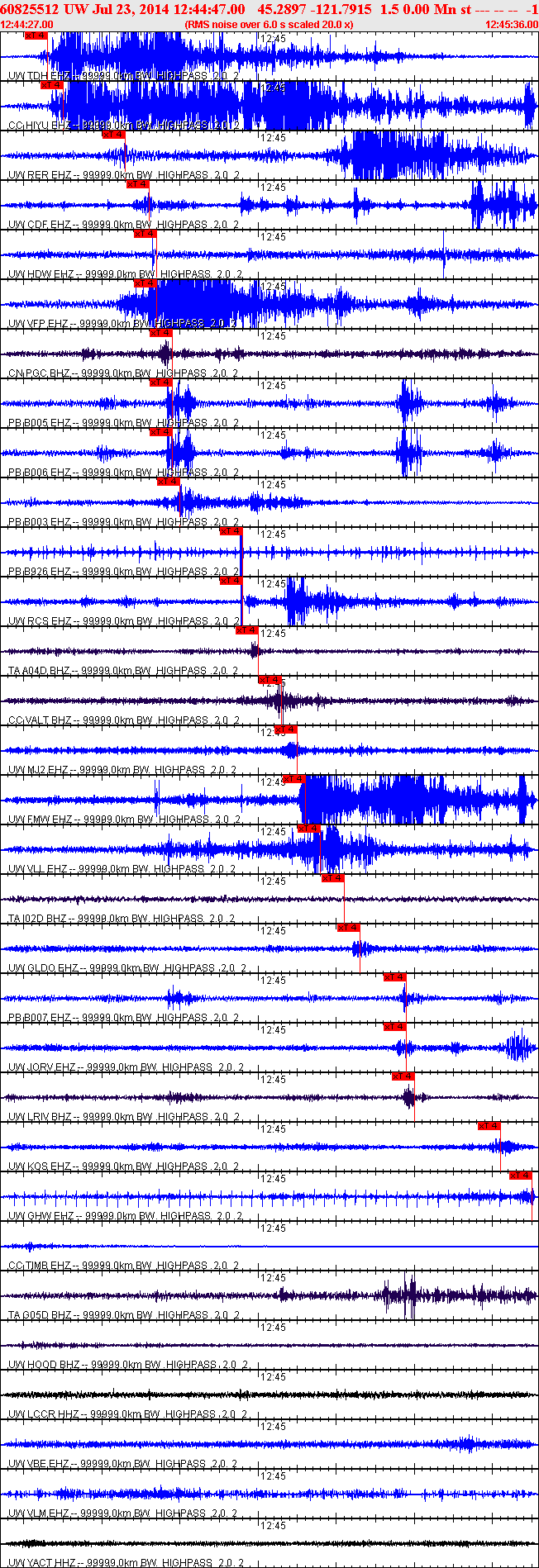Click the red pick marker on A04D trace
The height and width of the screenshot is (1568, 539).
tap(247, 630)
